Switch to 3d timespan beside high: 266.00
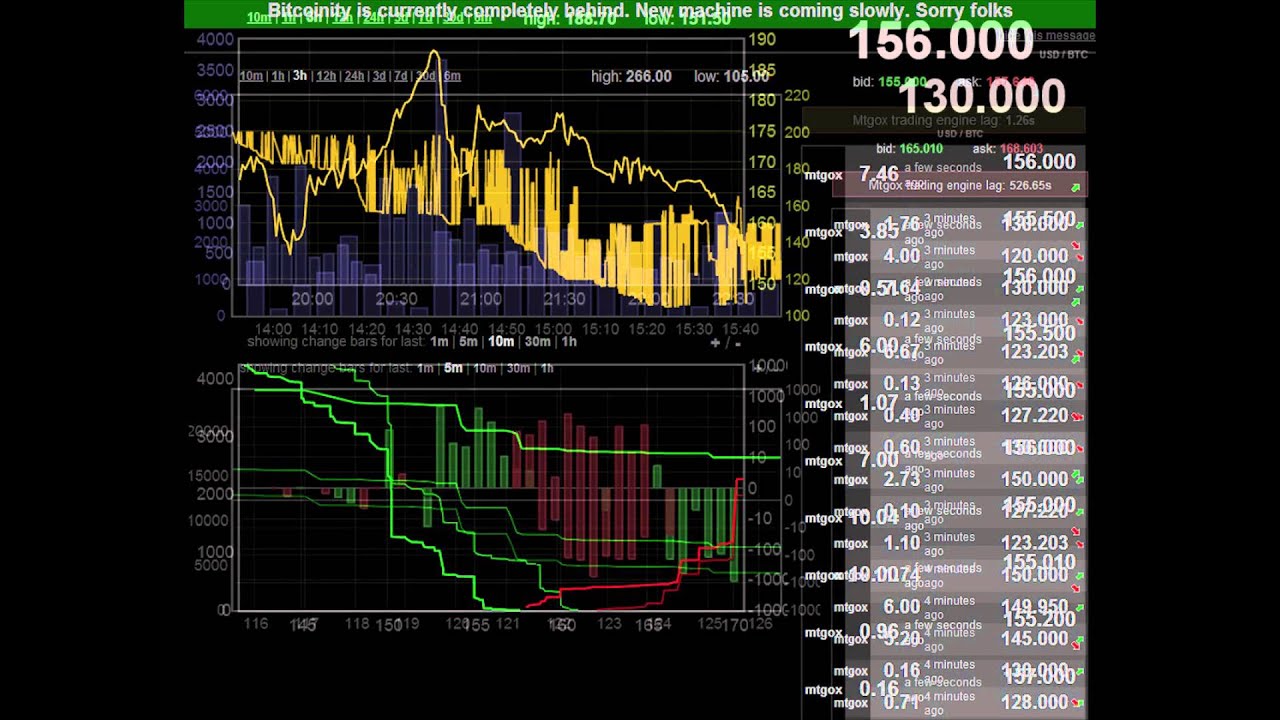 click(x=379, y=76)
